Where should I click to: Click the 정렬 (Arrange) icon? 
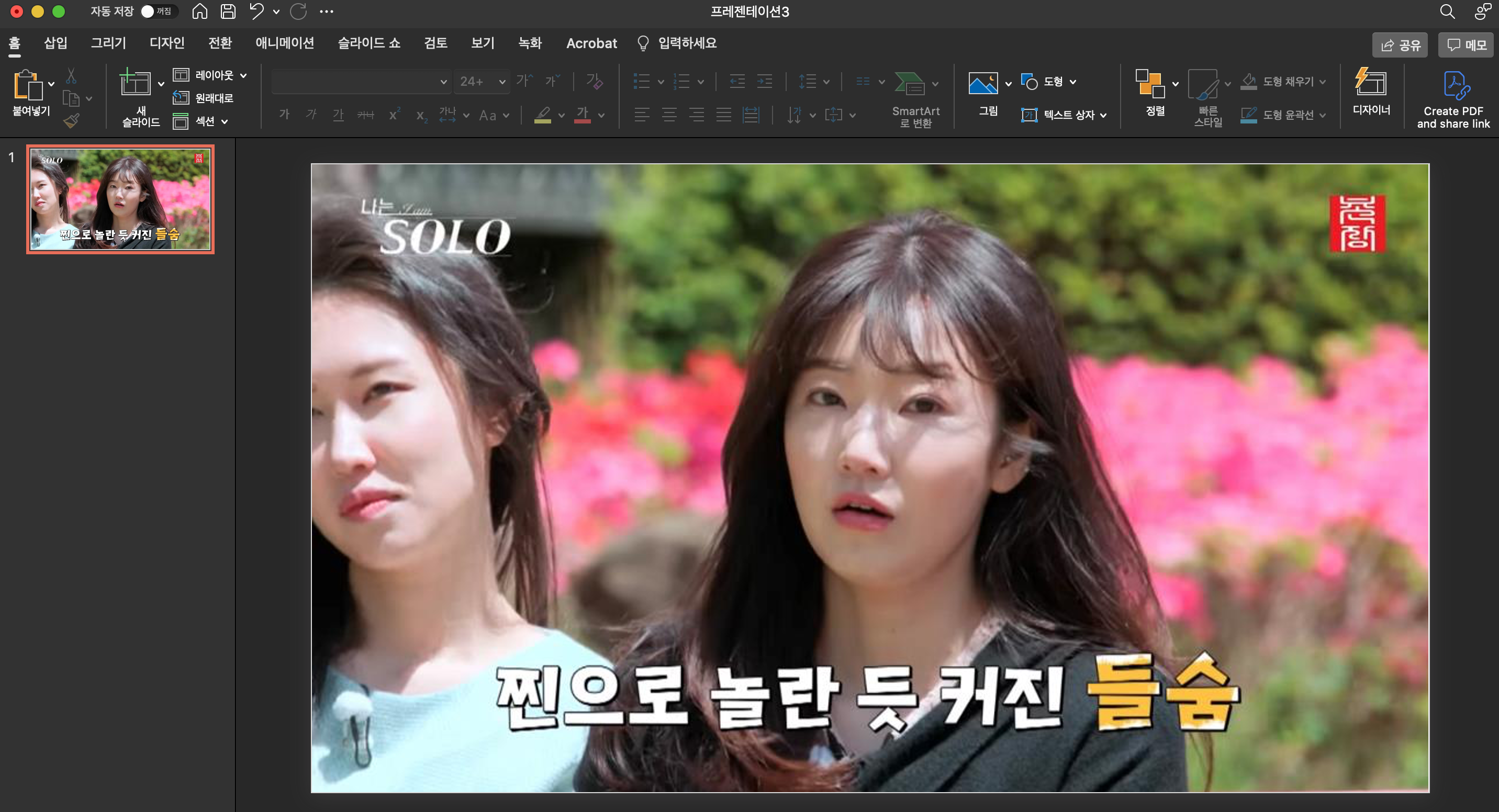[1150, 83]
